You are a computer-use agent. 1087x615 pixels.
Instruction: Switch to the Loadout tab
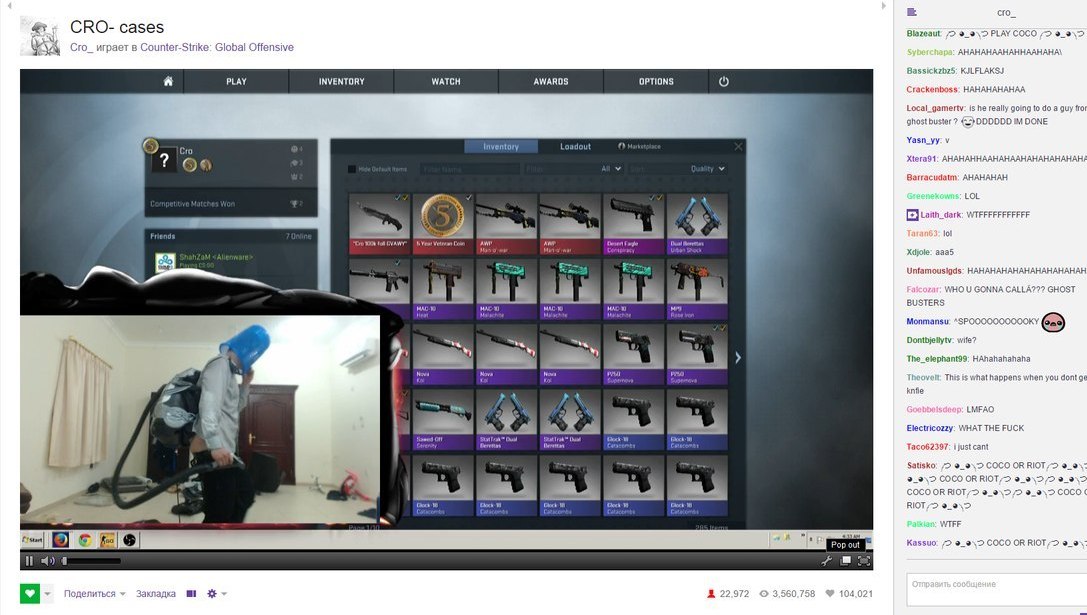pos(575,146)
